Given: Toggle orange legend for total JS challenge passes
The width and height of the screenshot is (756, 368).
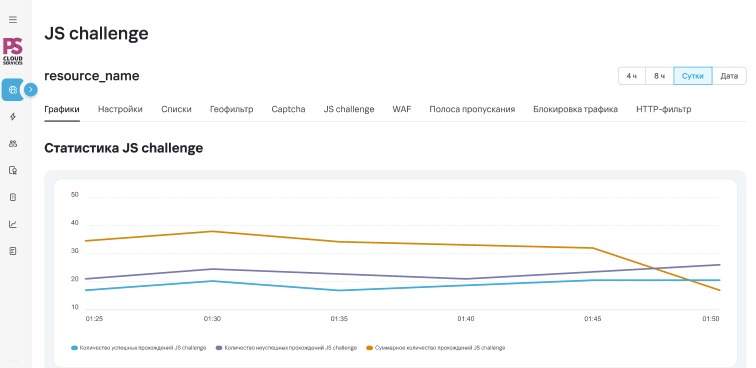Looking at the screenshot, I should click(436, 348).
